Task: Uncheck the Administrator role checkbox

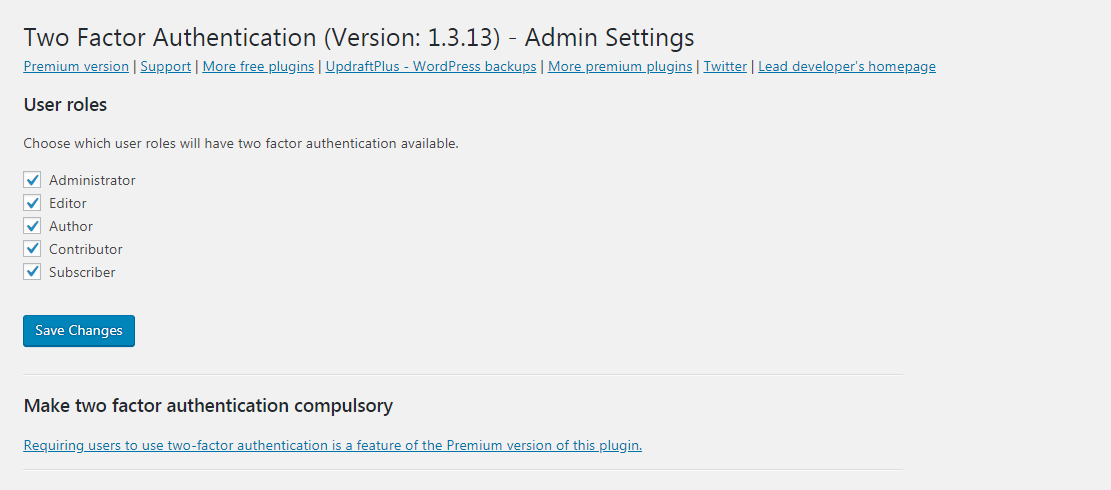Action: 32,180
